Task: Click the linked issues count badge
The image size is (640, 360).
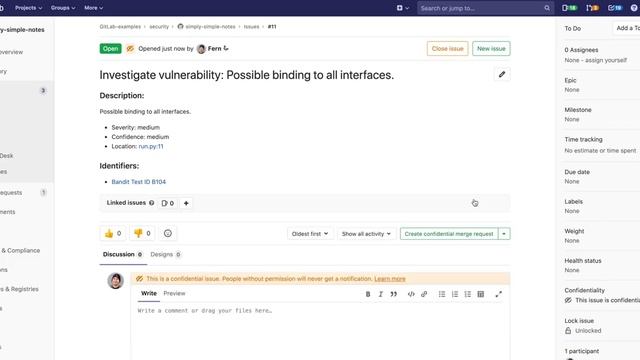Action: coord(168,203)
